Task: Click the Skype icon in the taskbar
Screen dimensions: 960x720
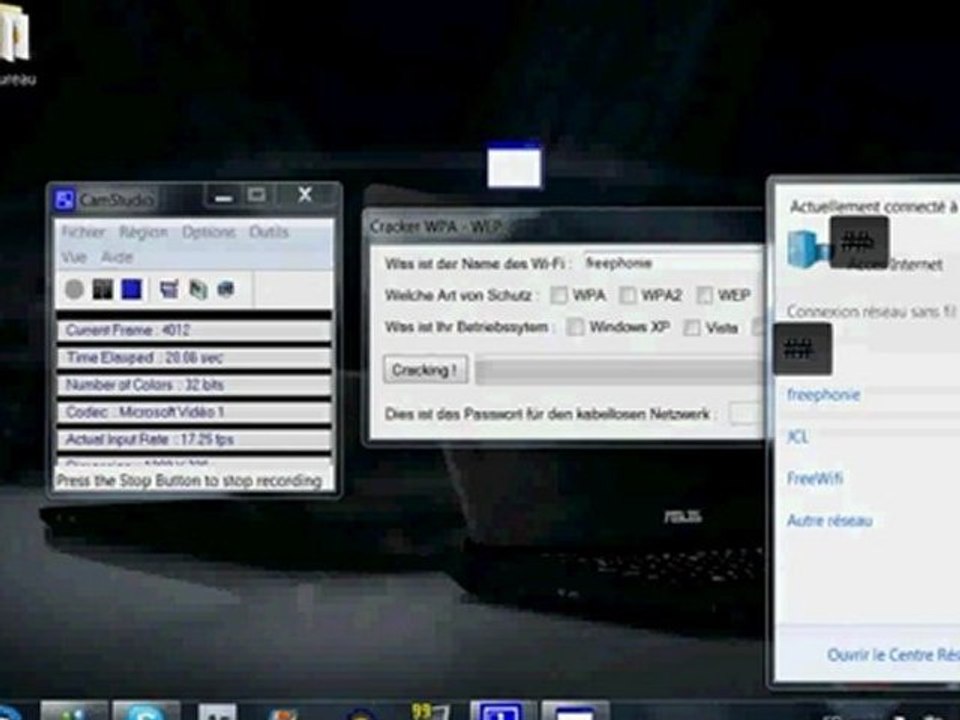Action: coord(146,711)
